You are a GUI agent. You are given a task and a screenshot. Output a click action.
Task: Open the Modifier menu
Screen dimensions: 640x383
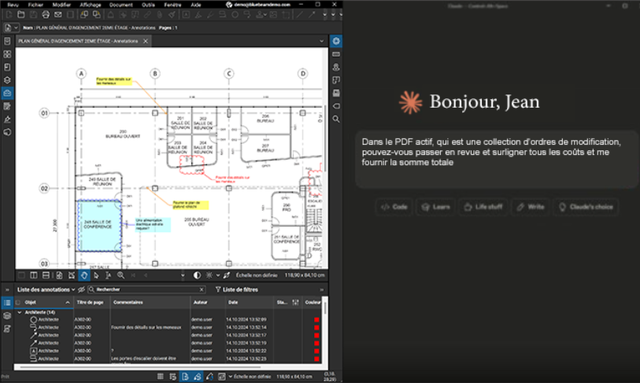[x=62, y=5]
